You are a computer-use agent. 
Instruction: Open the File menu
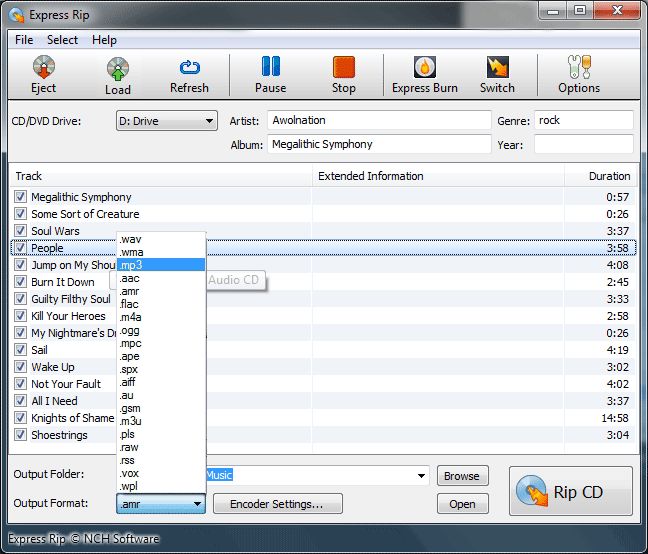coord(24,40)
